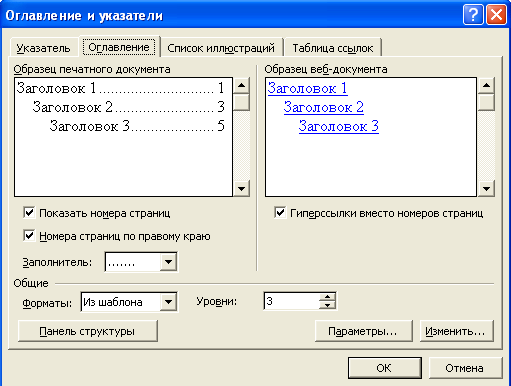This screenshot has width=511, height=386.
Task: Click inside the Уровни number field
Action: pyautogui.click(x=291, y=301)
